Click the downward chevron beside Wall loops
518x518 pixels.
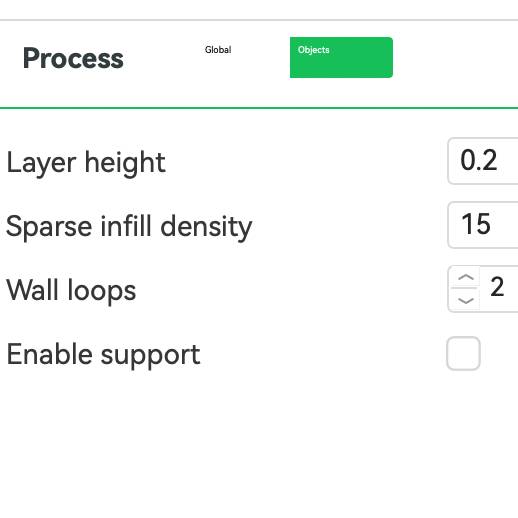tap(466, 301)
